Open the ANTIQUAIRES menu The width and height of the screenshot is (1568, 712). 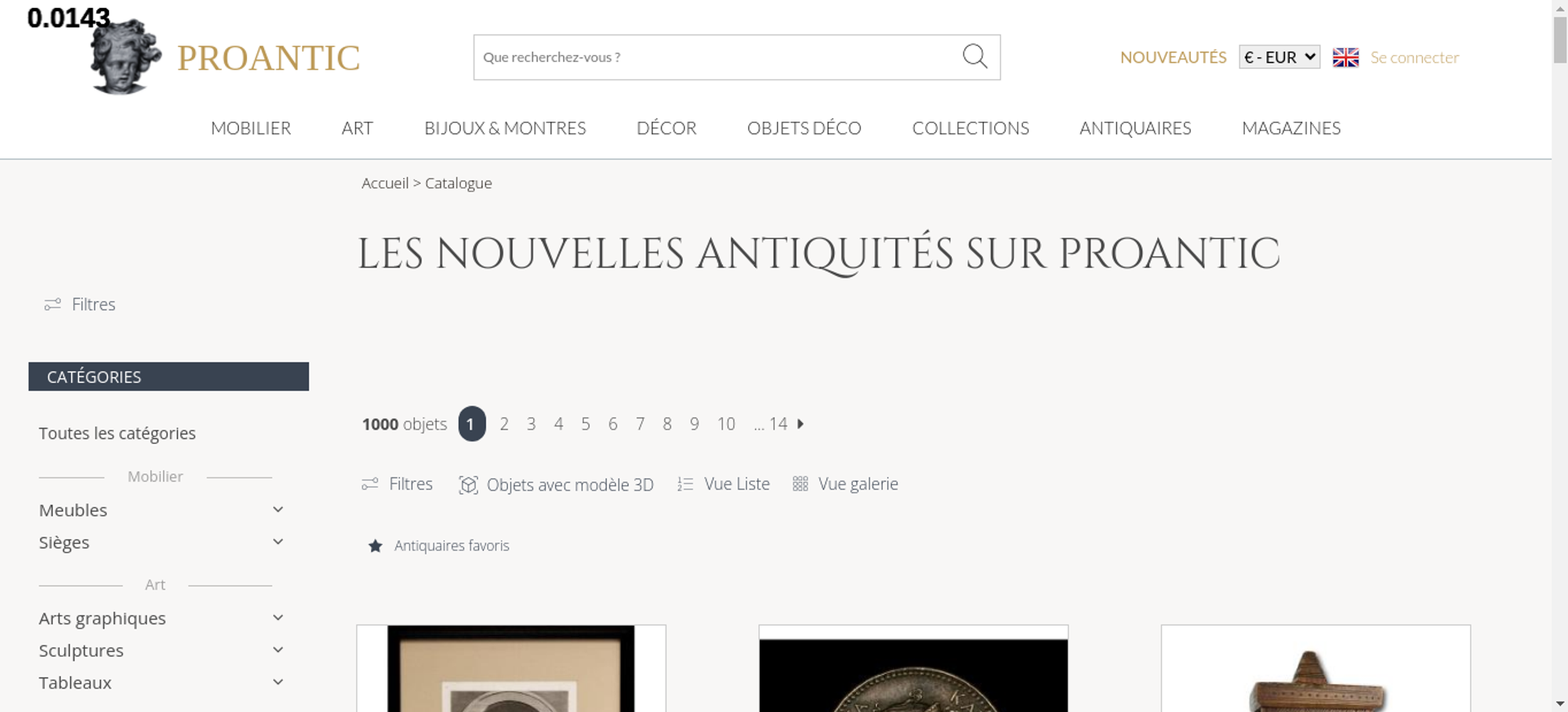point(1135,128)
